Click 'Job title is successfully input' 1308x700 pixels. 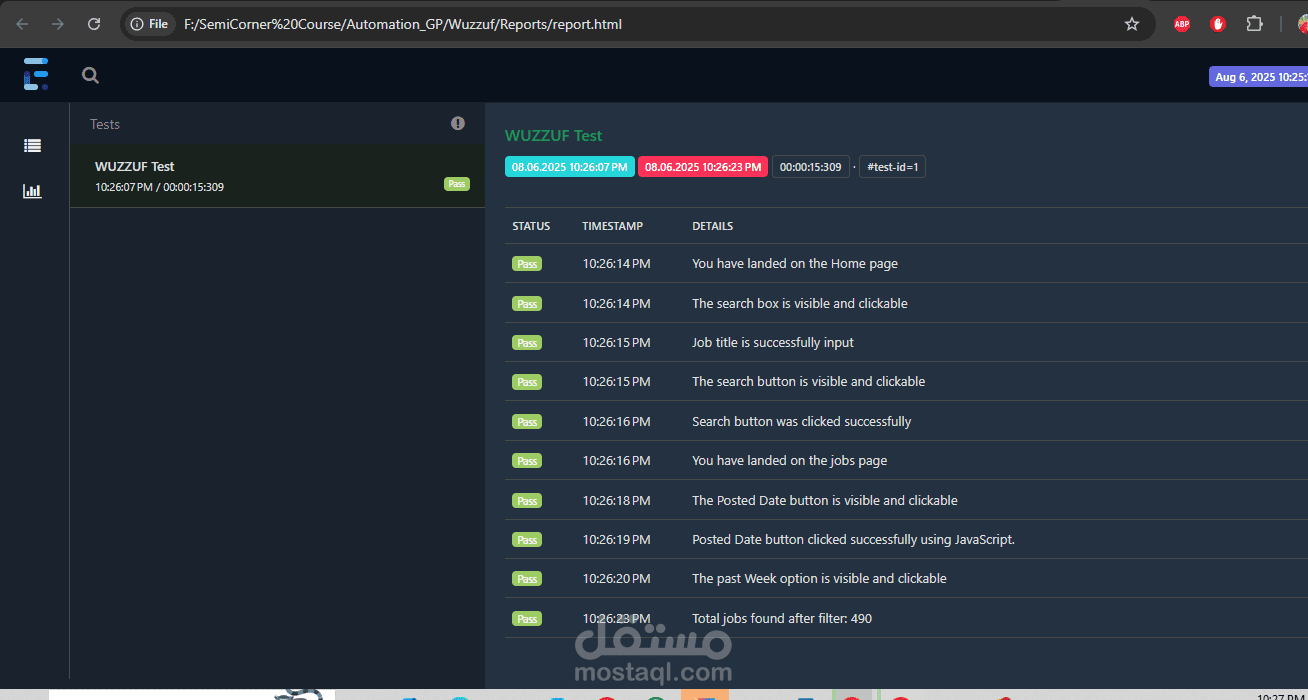click(x=773, y=342)
